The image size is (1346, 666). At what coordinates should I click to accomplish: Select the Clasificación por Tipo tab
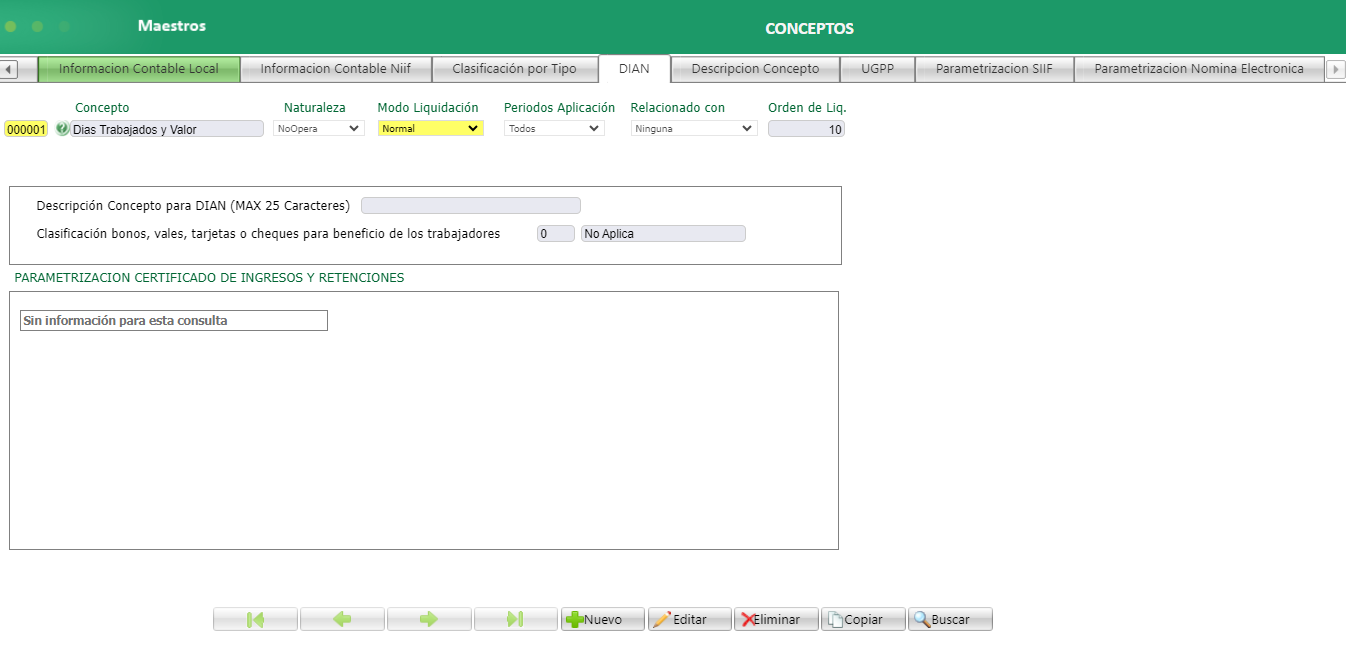514,69
